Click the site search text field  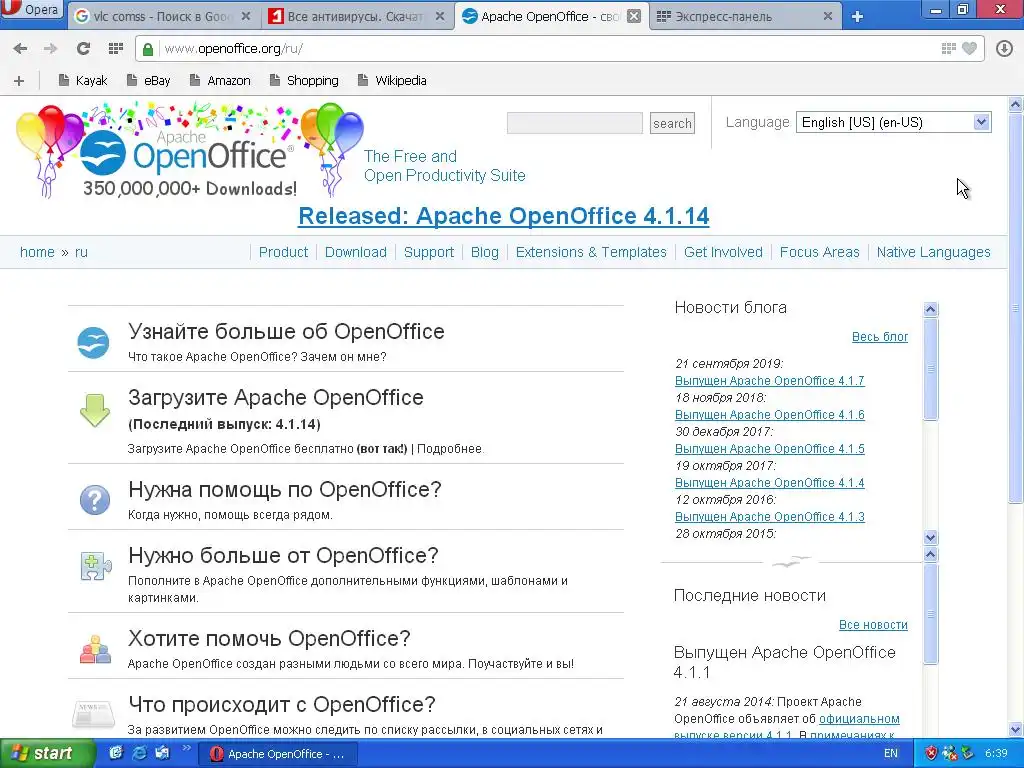575,123
